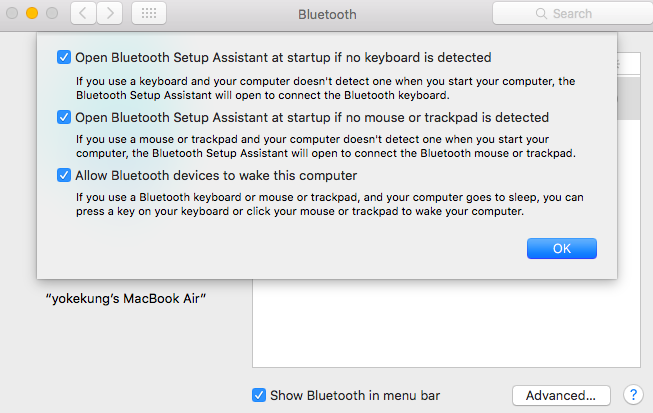Image resolution: width=653 pixels, height=413 pixels.
Task: Minimize window with the yellow button
Action: (x=30, y=14)
